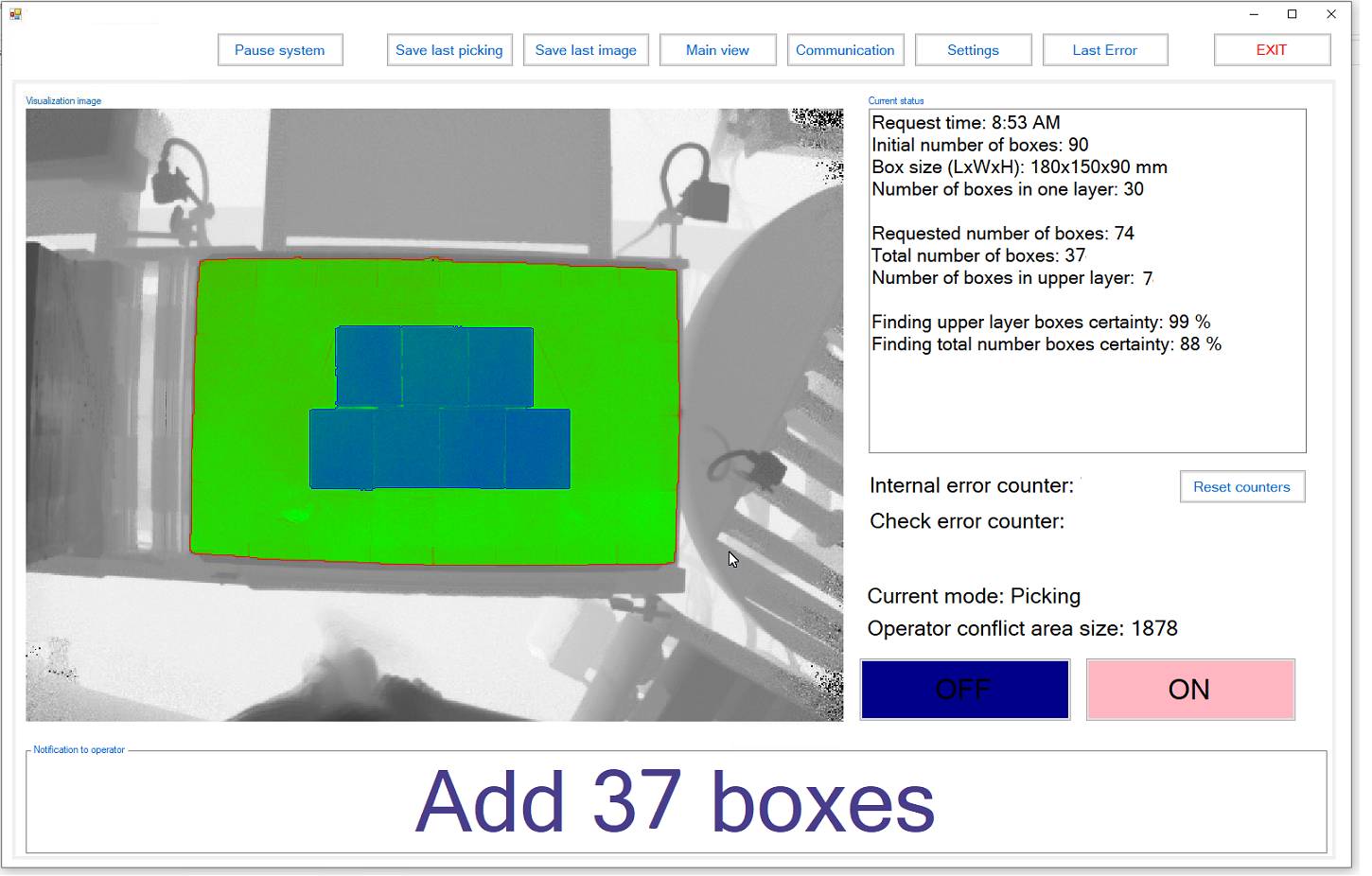Reset counters button click
This screenshot has height=876, width=1372.
1241,486
